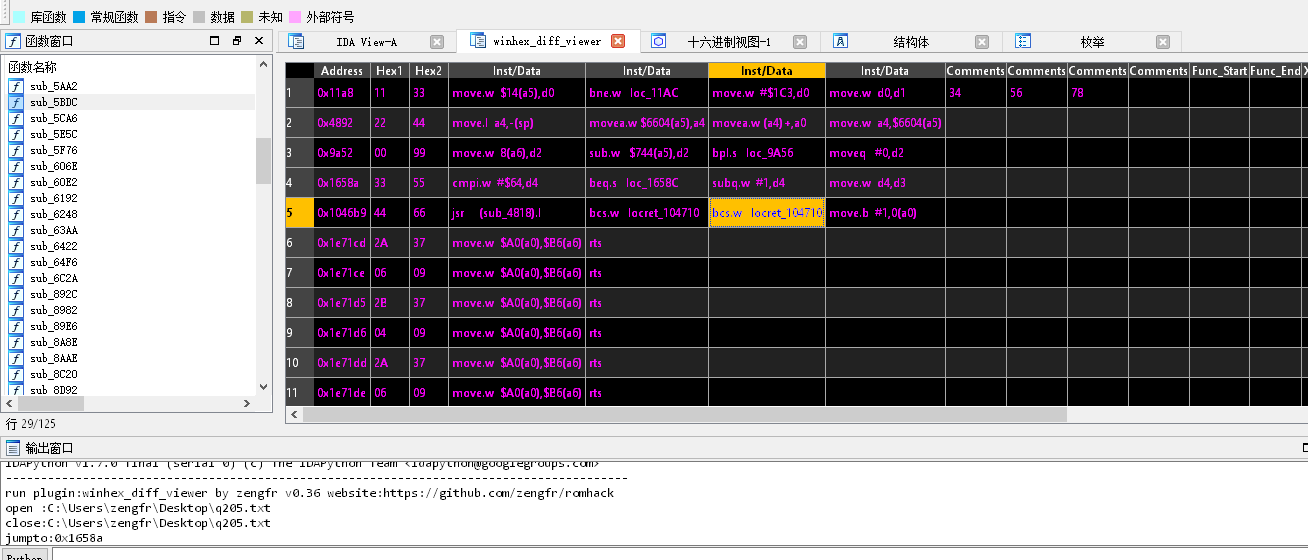1308x560 pixels.
Task: Click the library function cyan color swatch
Action: pos(19,17)
